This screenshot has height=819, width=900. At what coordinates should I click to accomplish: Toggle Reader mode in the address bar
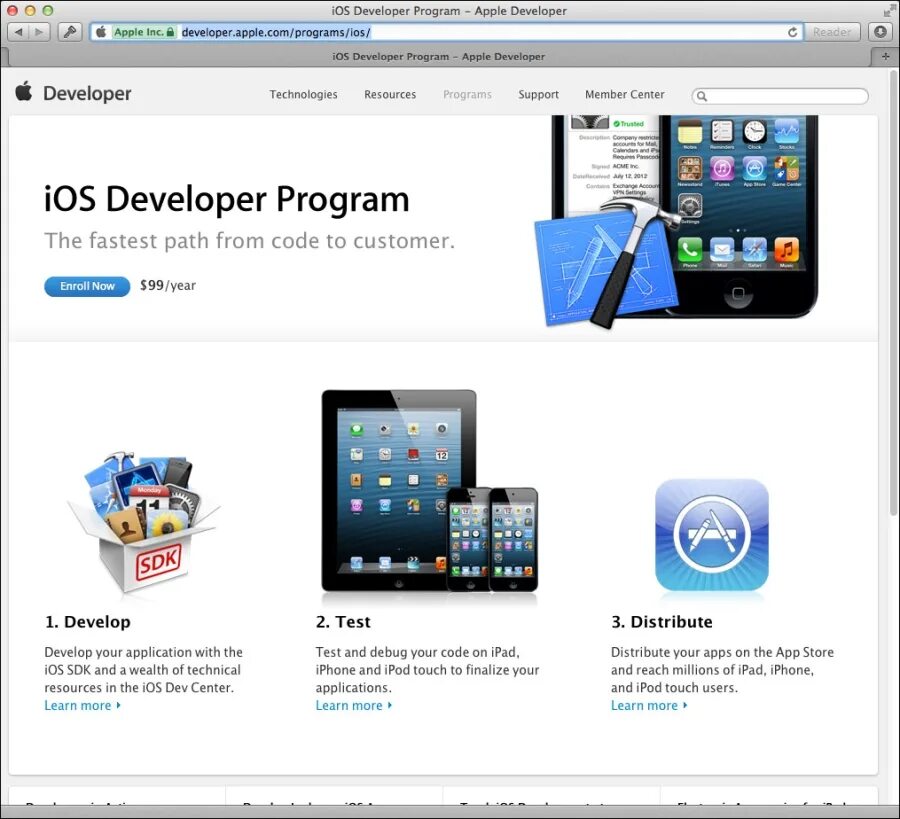click(832, 31)
